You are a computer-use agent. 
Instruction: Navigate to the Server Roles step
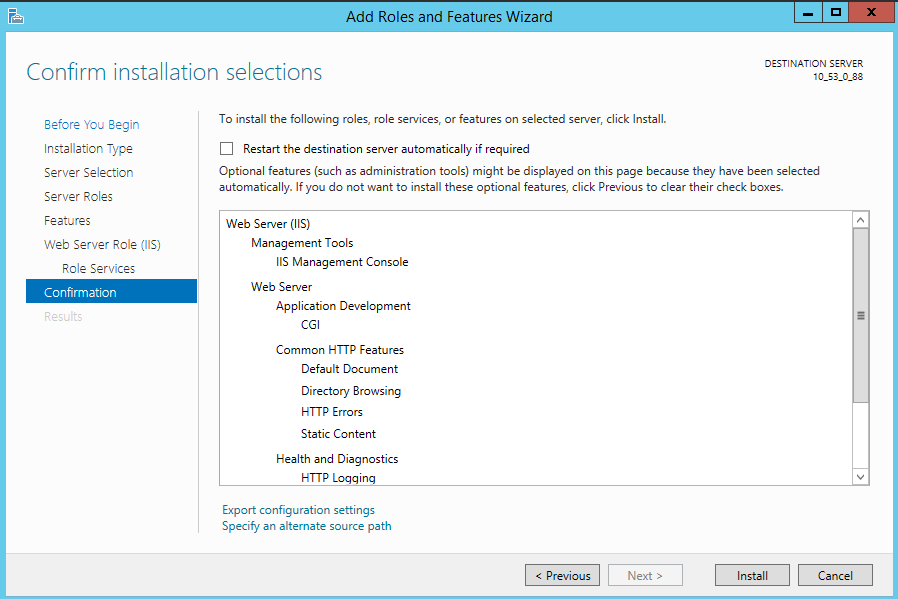[x=78, y=197]
